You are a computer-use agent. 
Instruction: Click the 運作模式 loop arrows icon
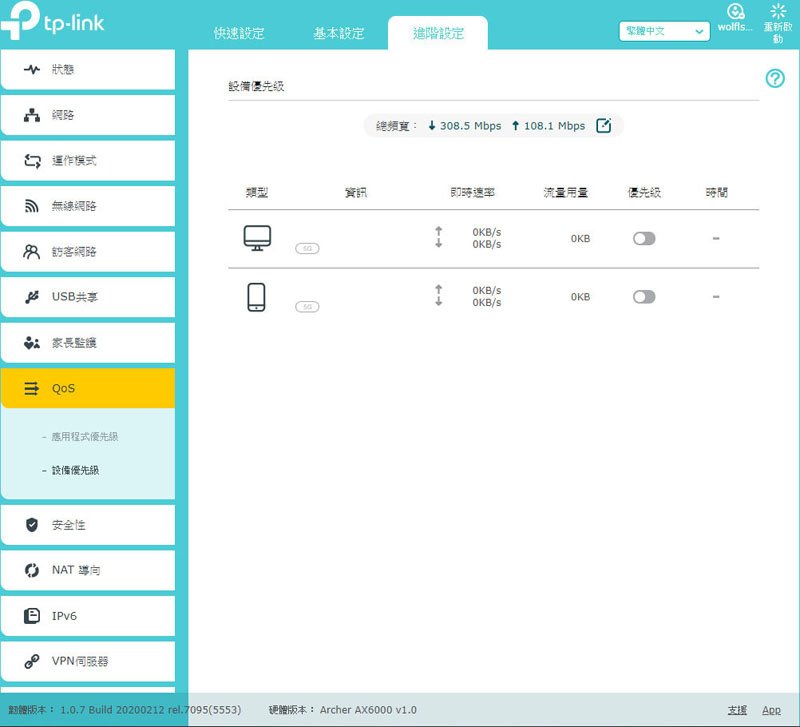[32, 161]
